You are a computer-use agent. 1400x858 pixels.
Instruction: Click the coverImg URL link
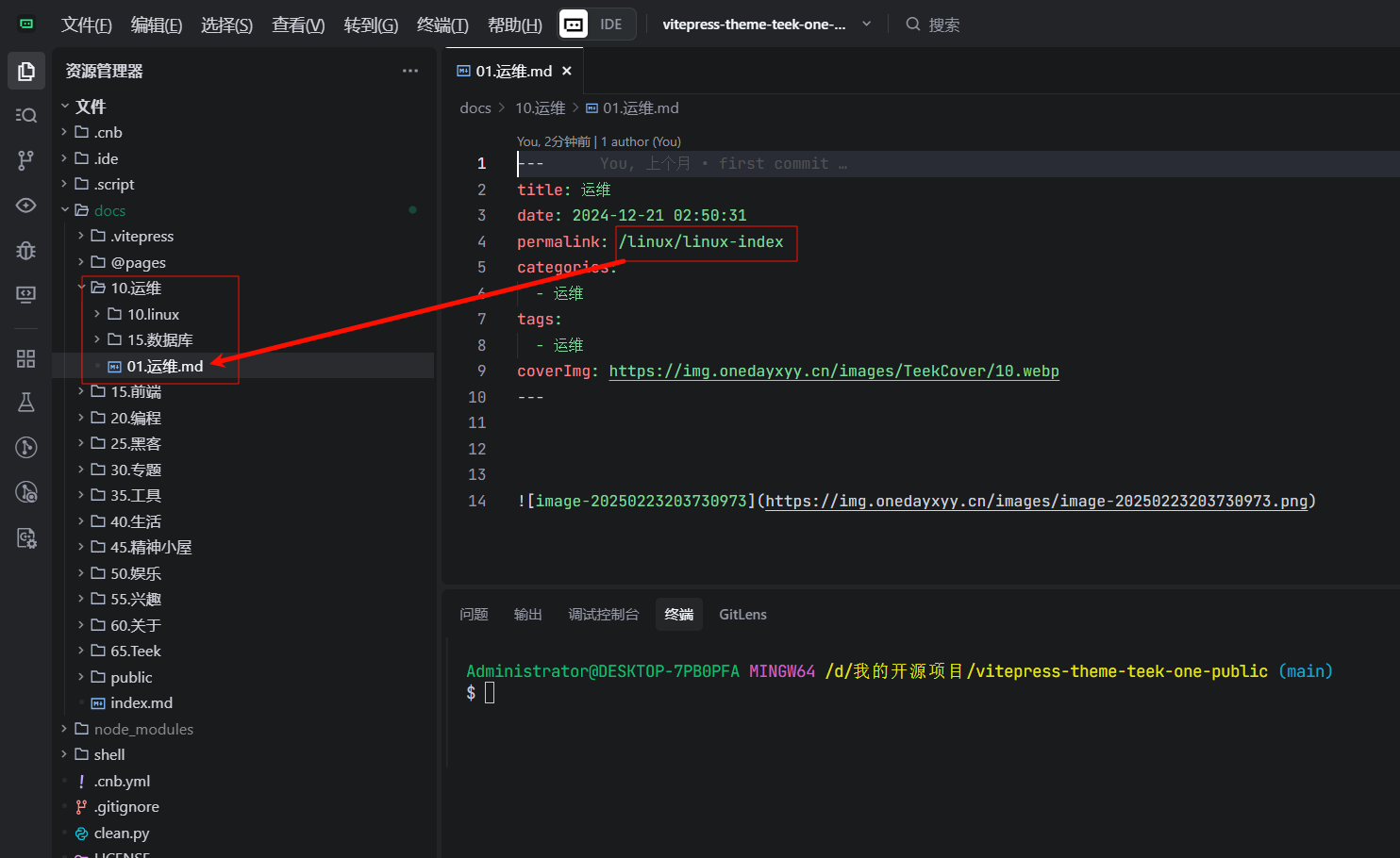tap(833, 371)
